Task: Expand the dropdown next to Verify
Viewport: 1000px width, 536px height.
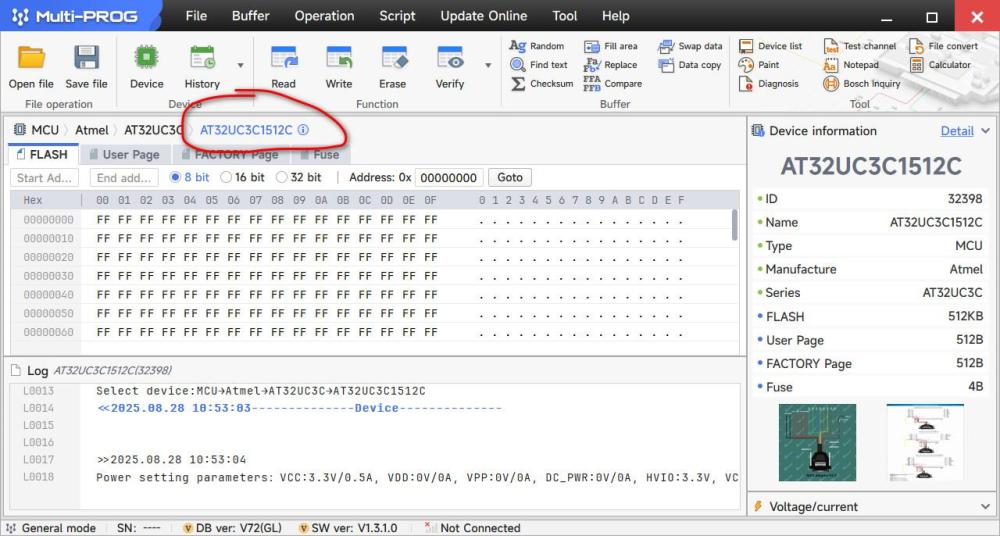Action: (488, 64)
